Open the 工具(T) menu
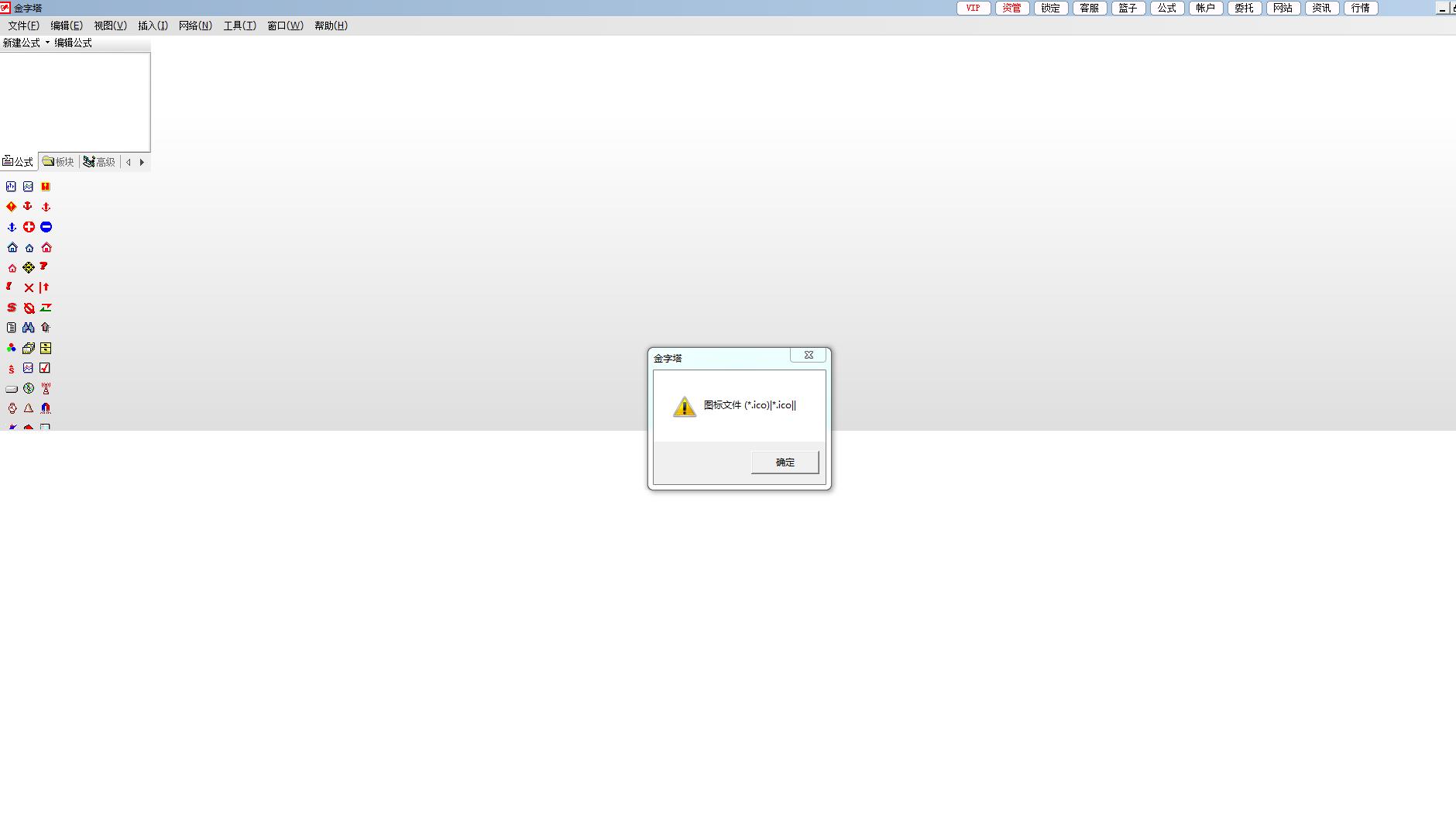Image resolution: width=1456 pixels, height=815 pixels. 240,26
